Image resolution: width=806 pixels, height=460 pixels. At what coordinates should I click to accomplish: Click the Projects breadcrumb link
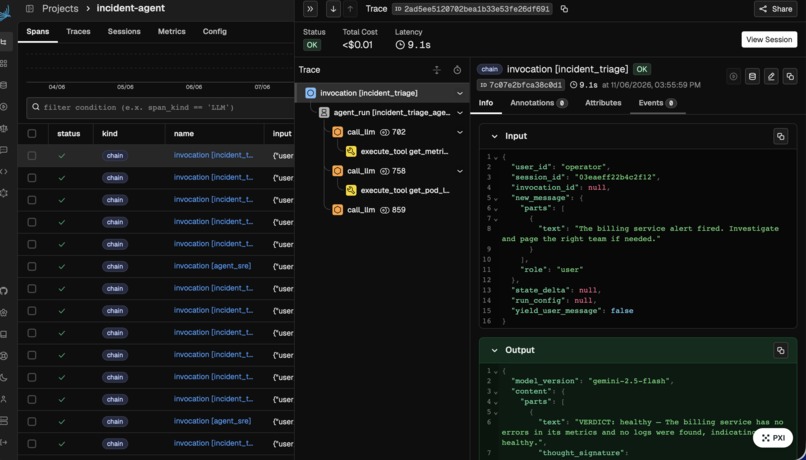(60, 9)
